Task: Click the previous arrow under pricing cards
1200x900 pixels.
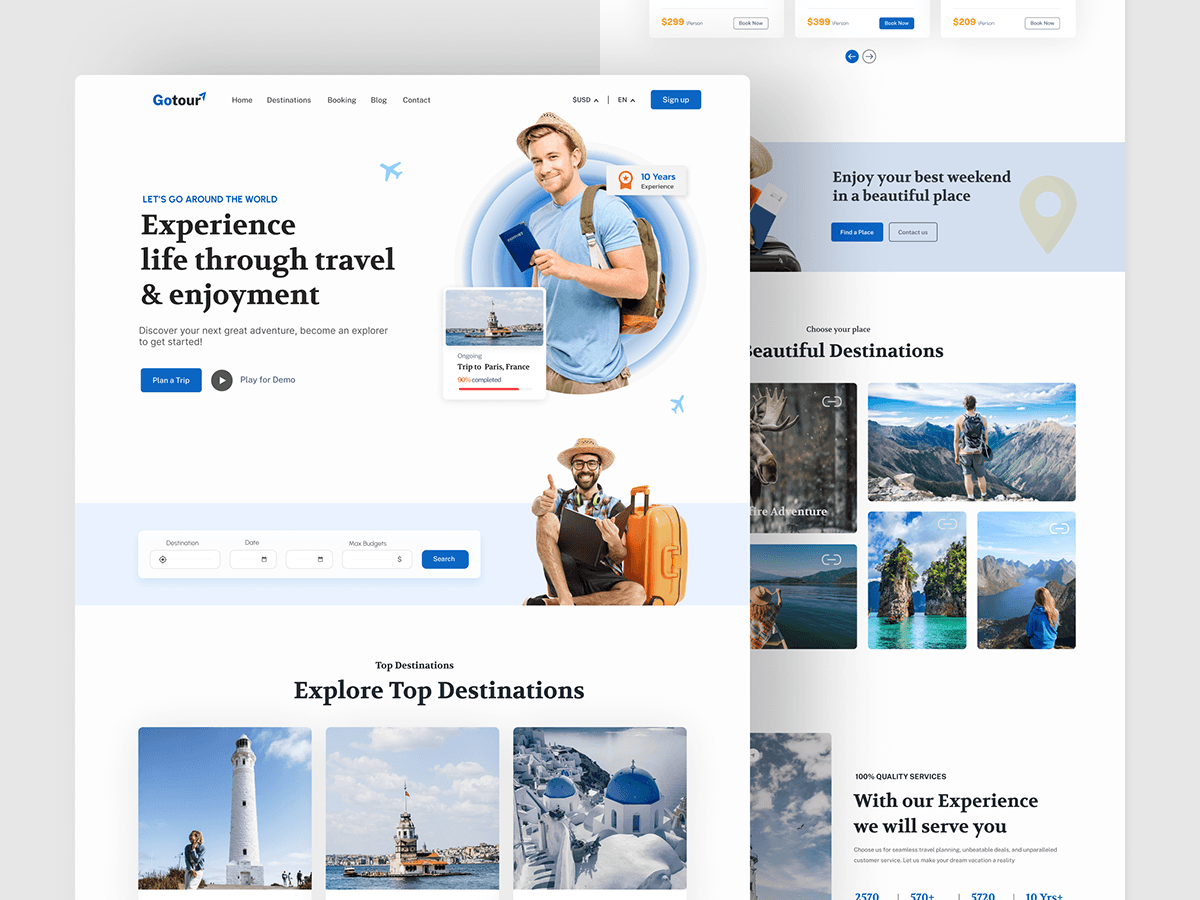Action: 852,57
